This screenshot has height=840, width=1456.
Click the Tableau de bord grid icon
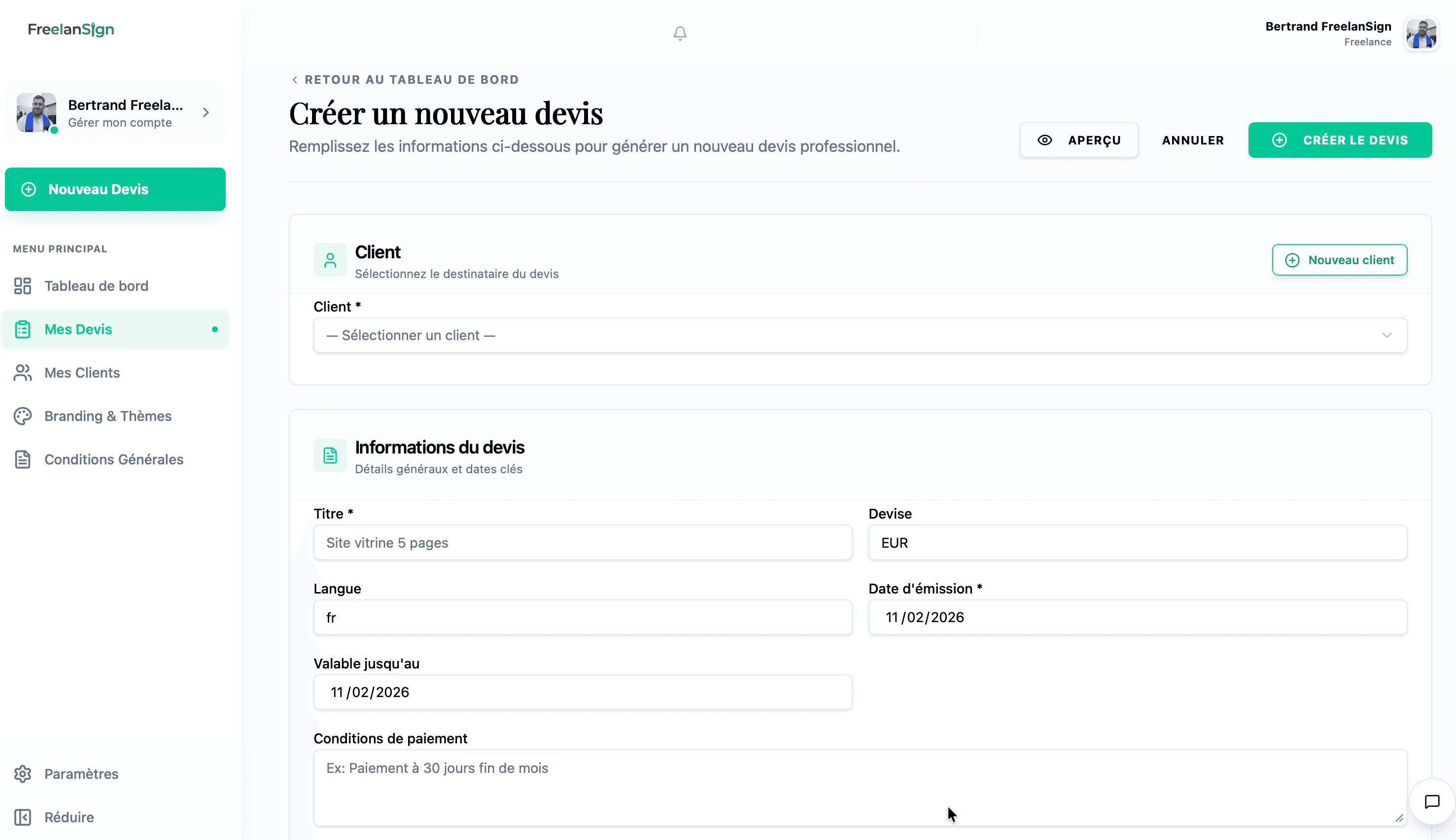(x=23, y=286)
